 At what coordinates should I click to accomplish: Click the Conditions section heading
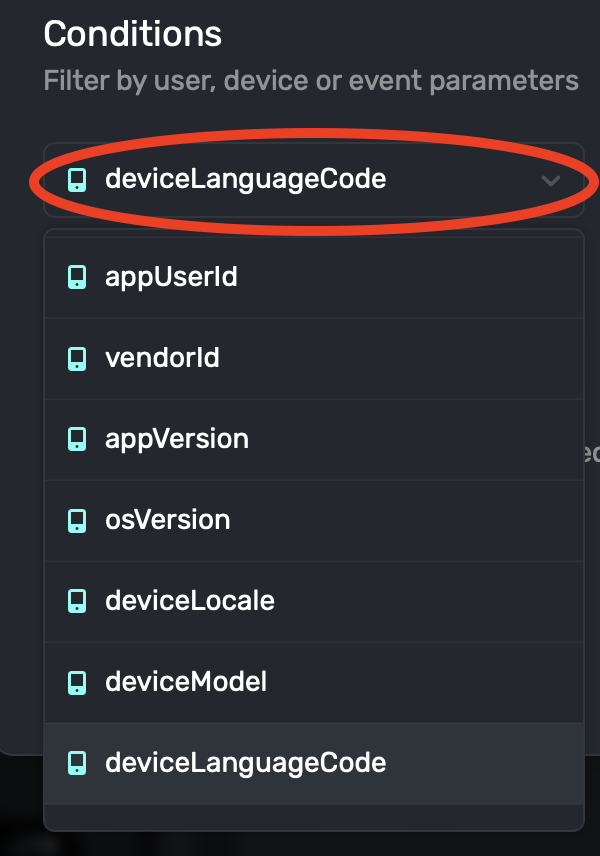[133, 35]
